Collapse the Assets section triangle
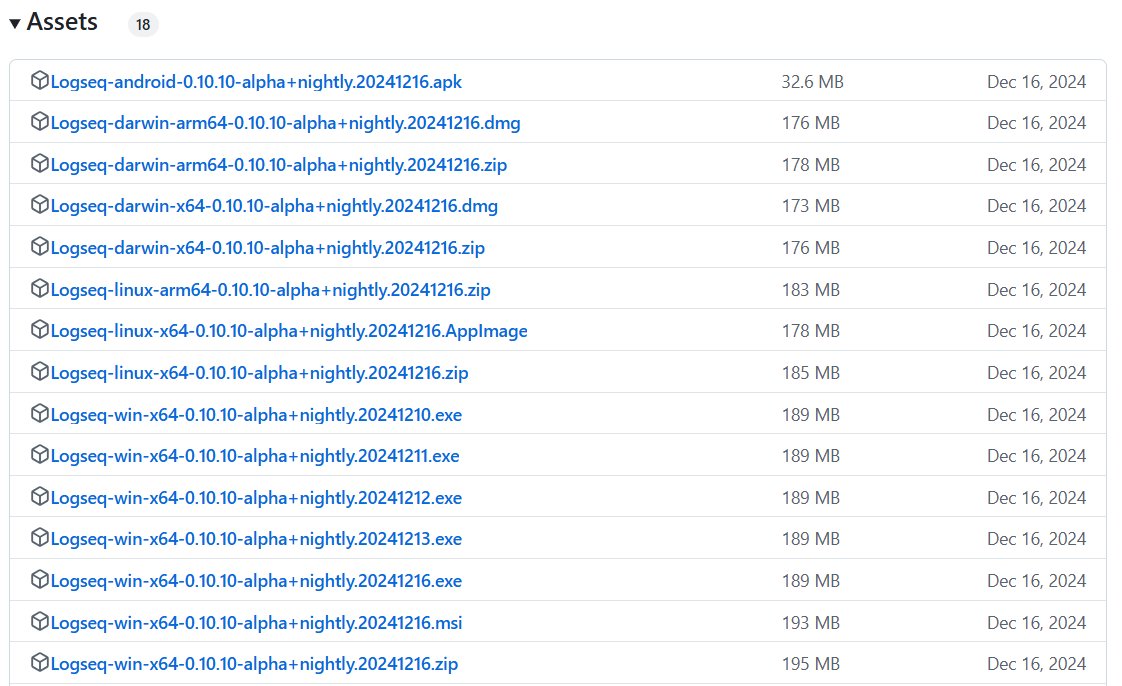The width and height of the screenshot is (1122, 686). (15, 24)
